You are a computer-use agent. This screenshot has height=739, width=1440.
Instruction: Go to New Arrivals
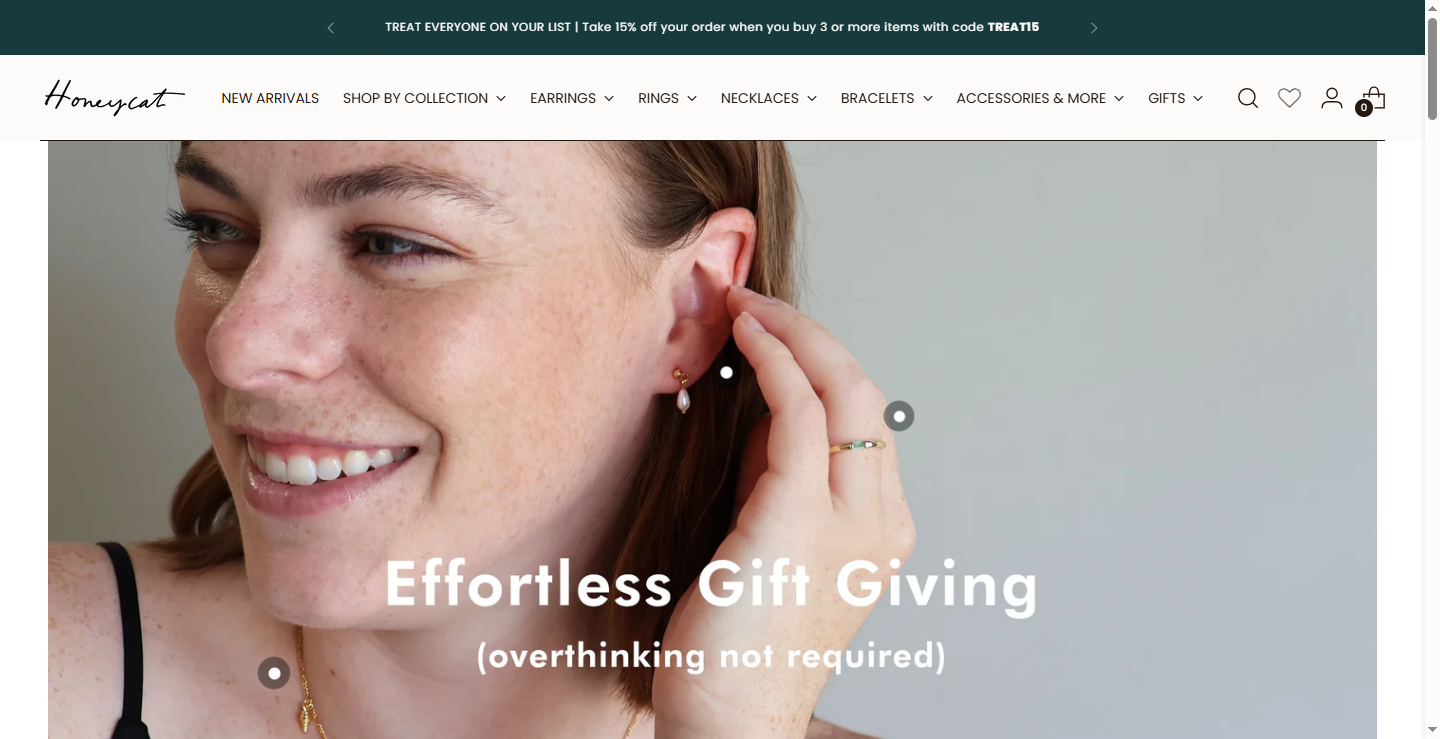270,98
